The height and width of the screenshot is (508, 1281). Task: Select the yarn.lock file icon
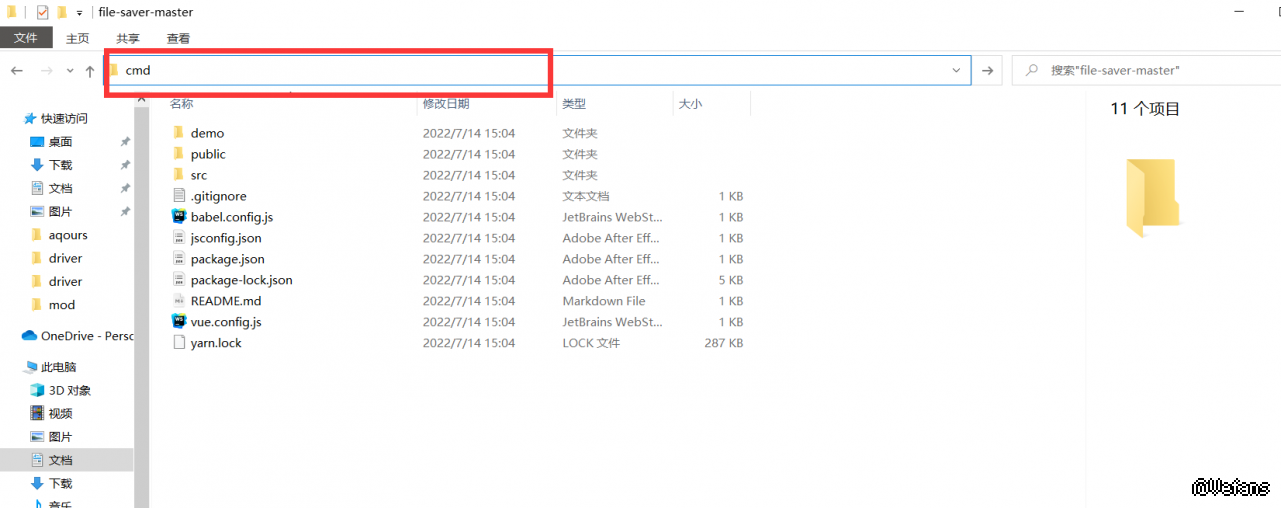tap(179, 342)
